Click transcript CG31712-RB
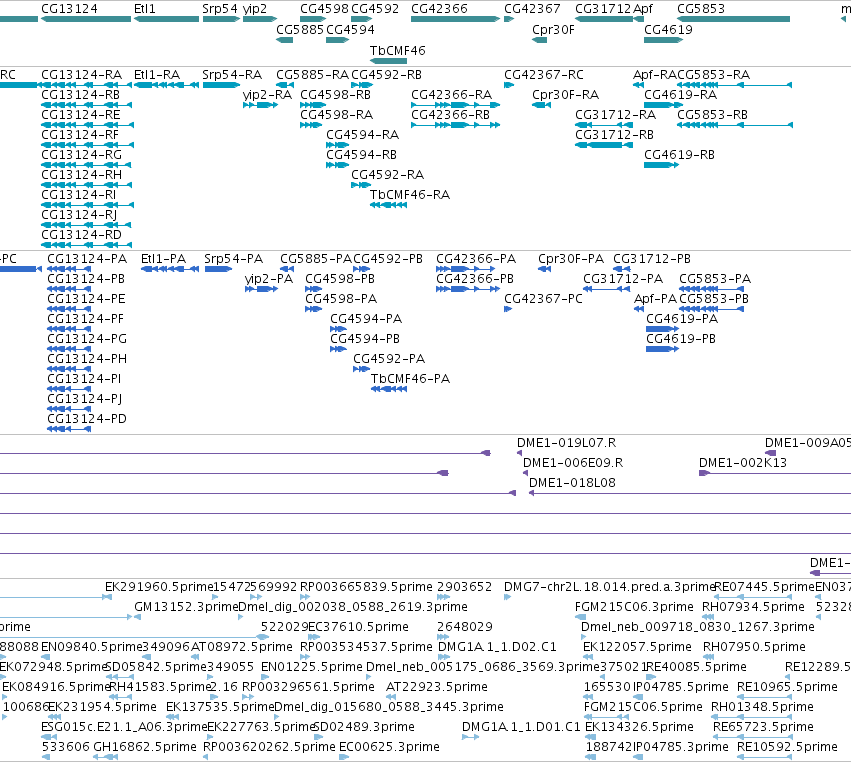This screenshot has height=762, width=851. point(614,135)
